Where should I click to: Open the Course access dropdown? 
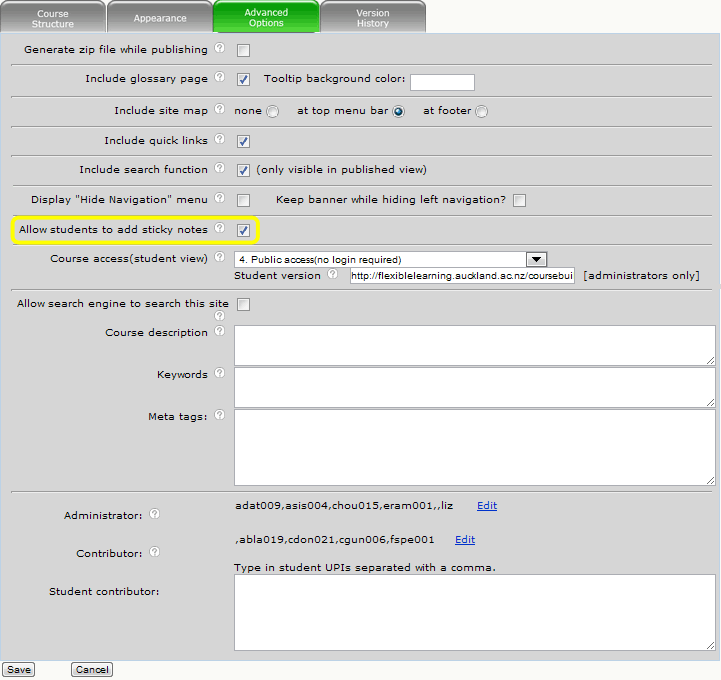click(x=390, y=260)
